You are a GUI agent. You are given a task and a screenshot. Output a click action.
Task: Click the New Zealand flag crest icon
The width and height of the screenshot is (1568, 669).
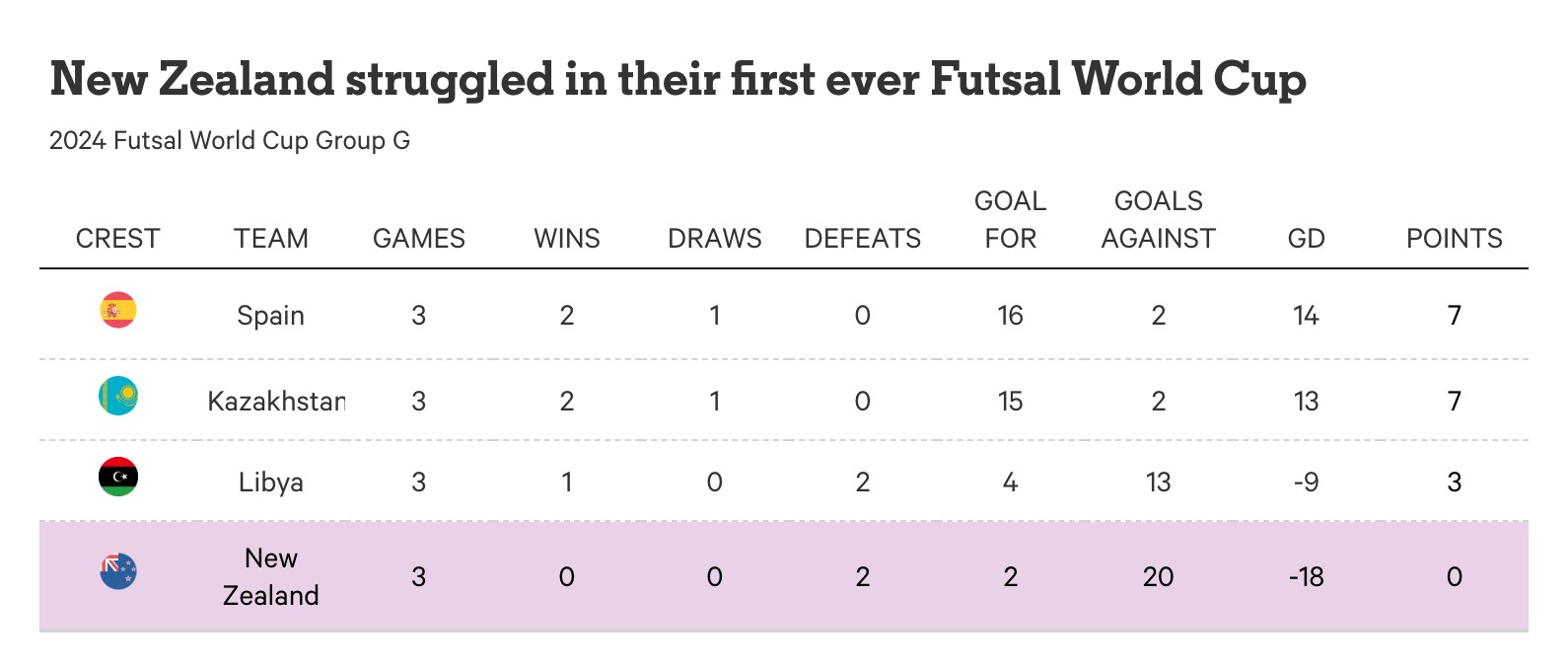[x=118, y=571]
